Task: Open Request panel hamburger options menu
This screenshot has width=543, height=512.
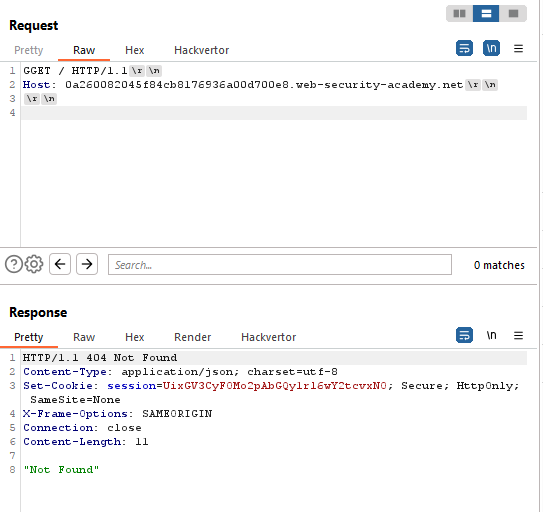Action: coord(518,48)
